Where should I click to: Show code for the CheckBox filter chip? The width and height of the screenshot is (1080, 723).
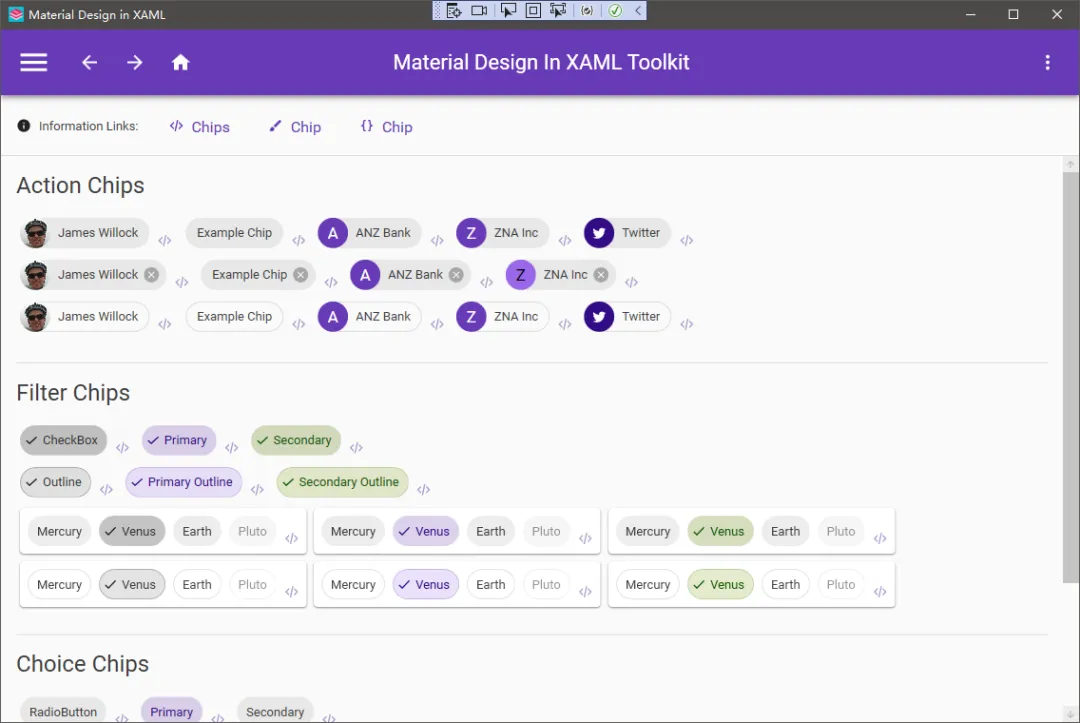(x=123, y=448)
